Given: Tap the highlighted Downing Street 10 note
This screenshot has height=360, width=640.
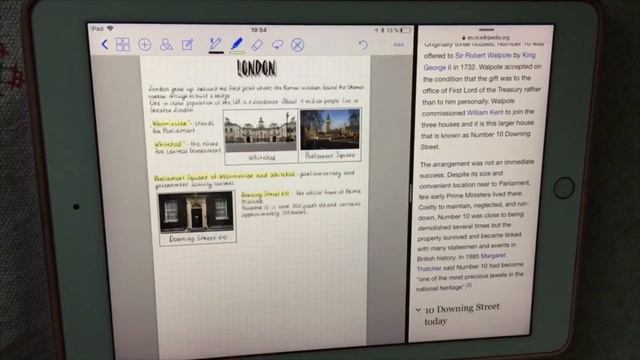Looking at the screenshot, I should 265,194.
